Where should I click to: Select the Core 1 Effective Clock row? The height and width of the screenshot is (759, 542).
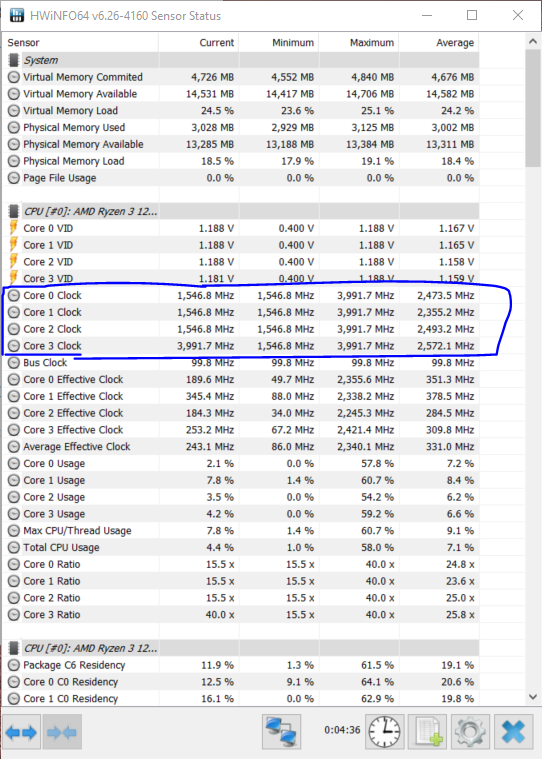(x=241, y=396)
